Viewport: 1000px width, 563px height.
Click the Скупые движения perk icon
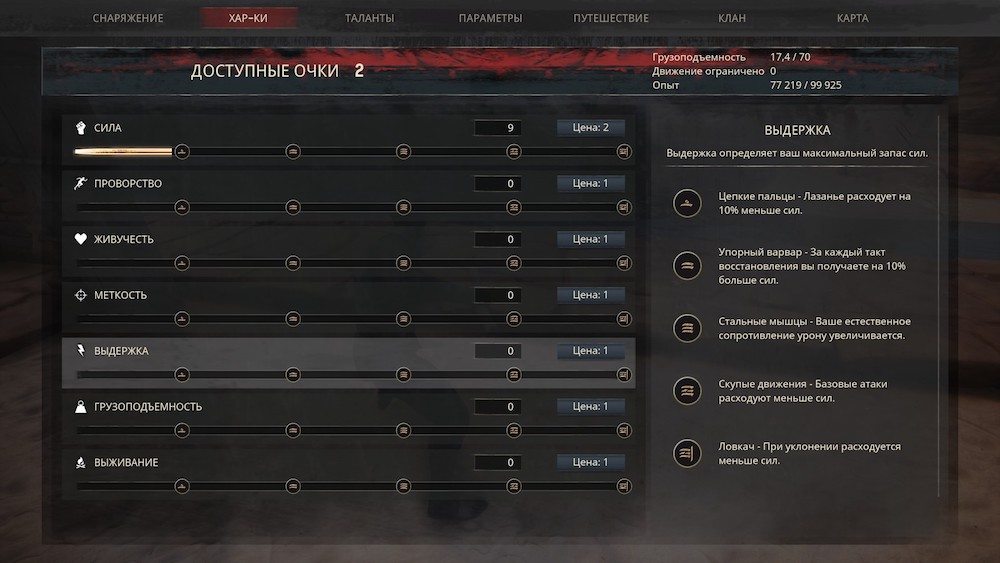click(687, 391)
